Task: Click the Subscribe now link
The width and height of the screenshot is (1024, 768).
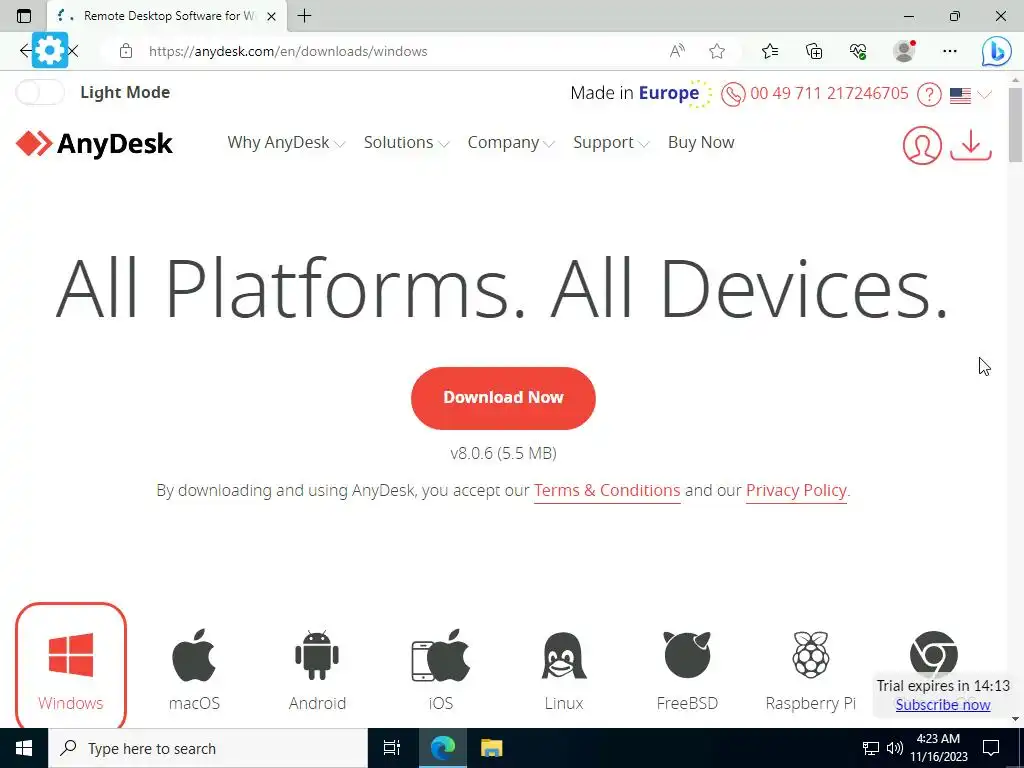Action: click(x=942, y=705)
